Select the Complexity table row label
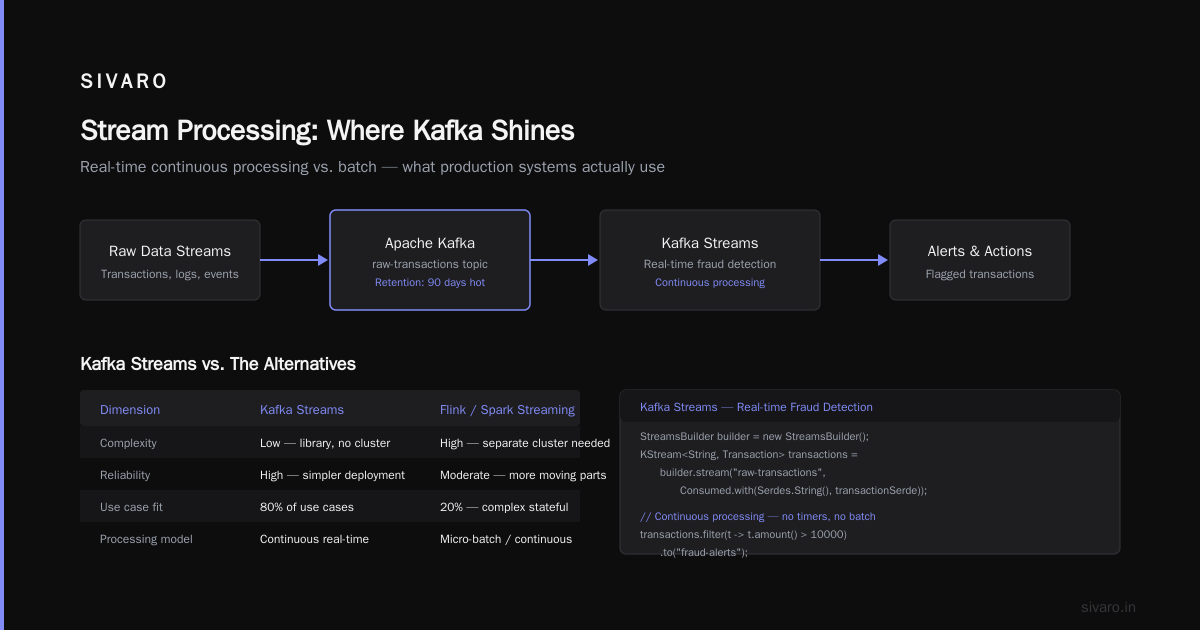The image size is (1200, 630). click(128, 443)
